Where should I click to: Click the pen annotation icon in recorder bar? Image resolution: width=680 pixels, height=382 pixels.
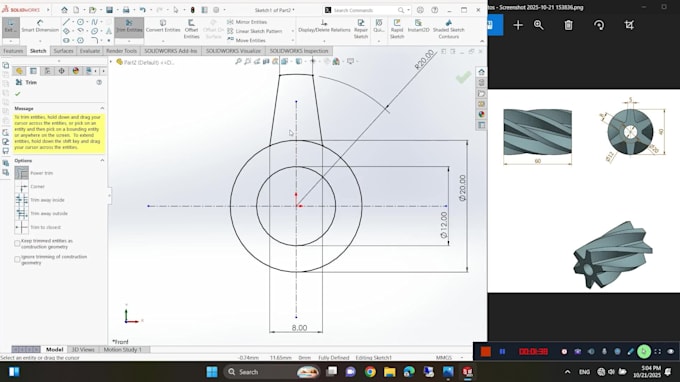631,351
